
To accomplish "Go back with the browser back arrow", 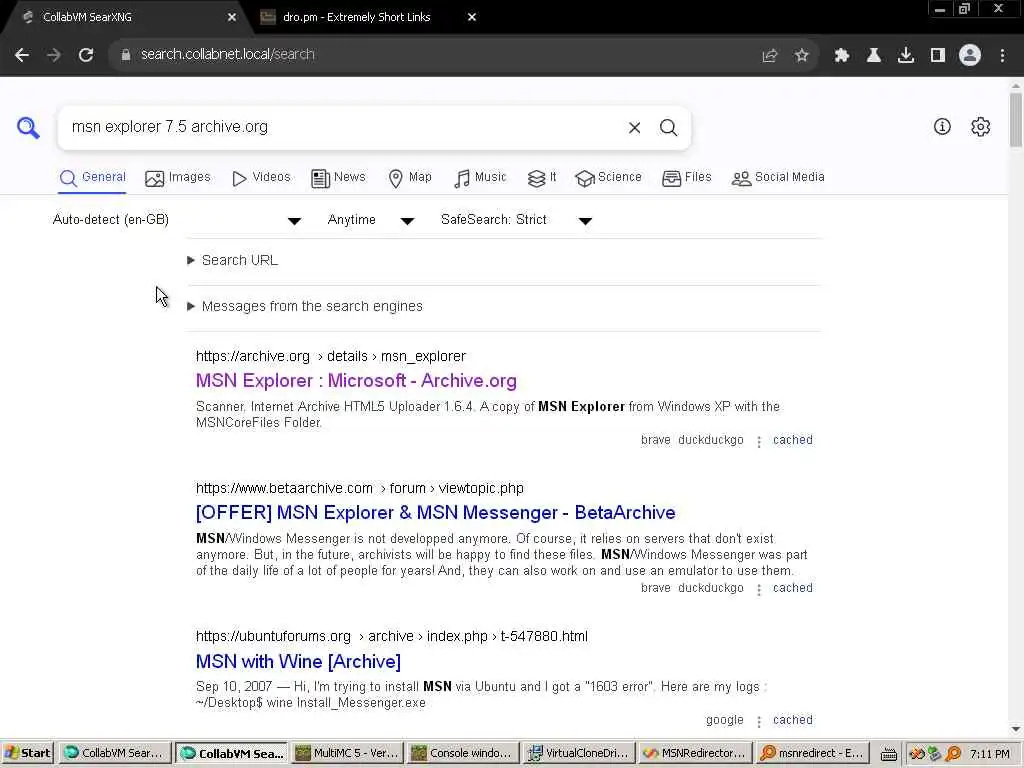I will pos(22,55).
